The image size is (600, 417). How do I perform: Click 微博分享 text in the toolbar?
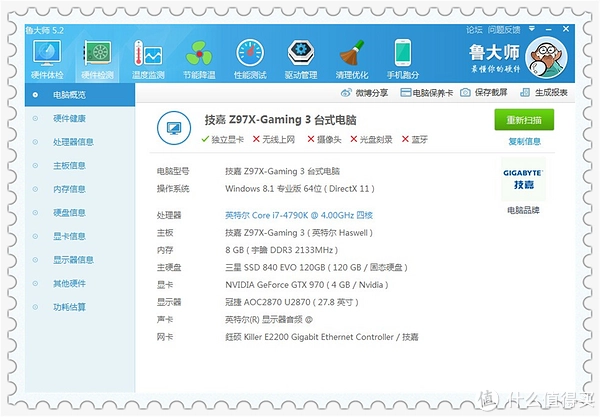[x=372, y=93]
